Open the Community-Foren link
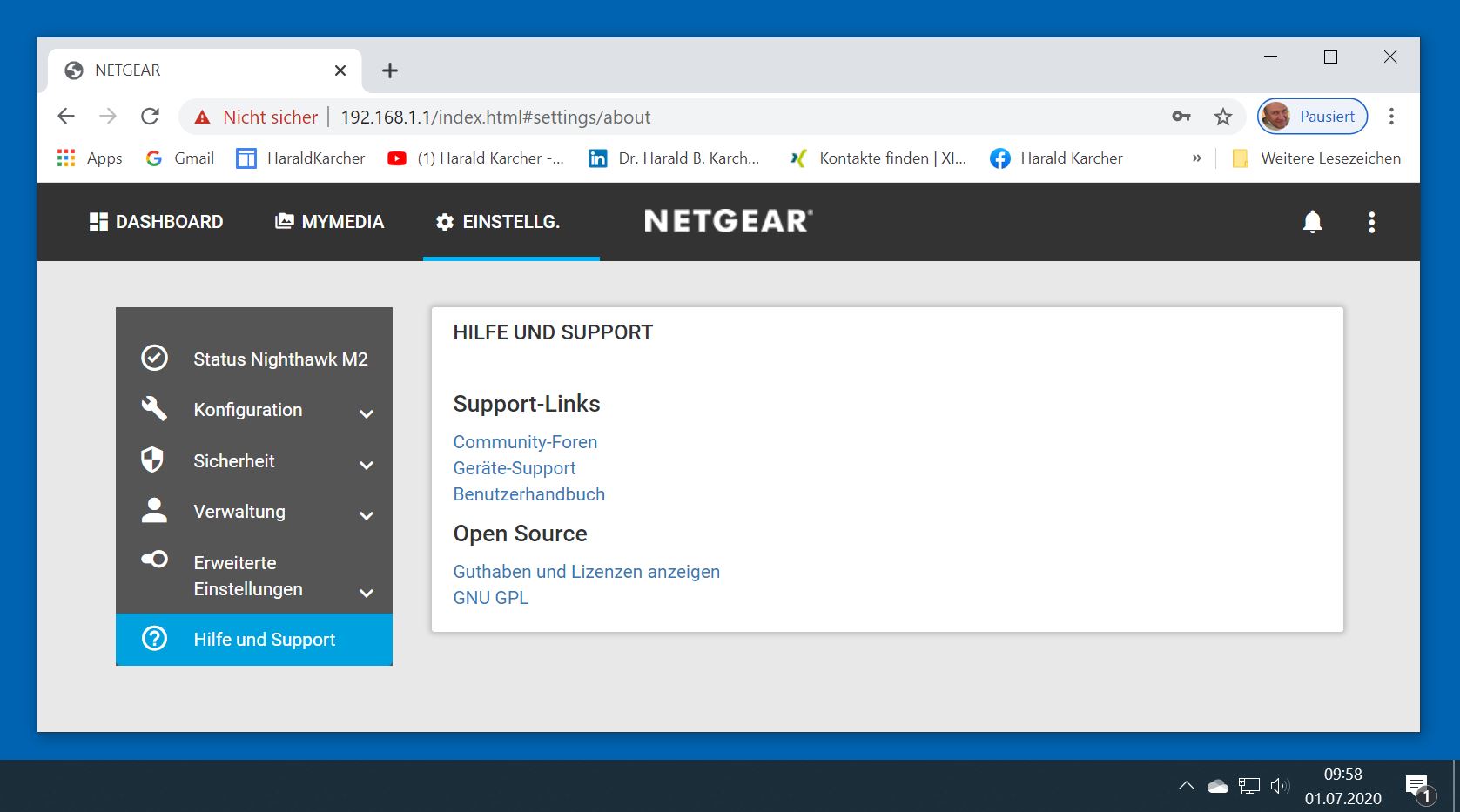 (x=525, y=442)
